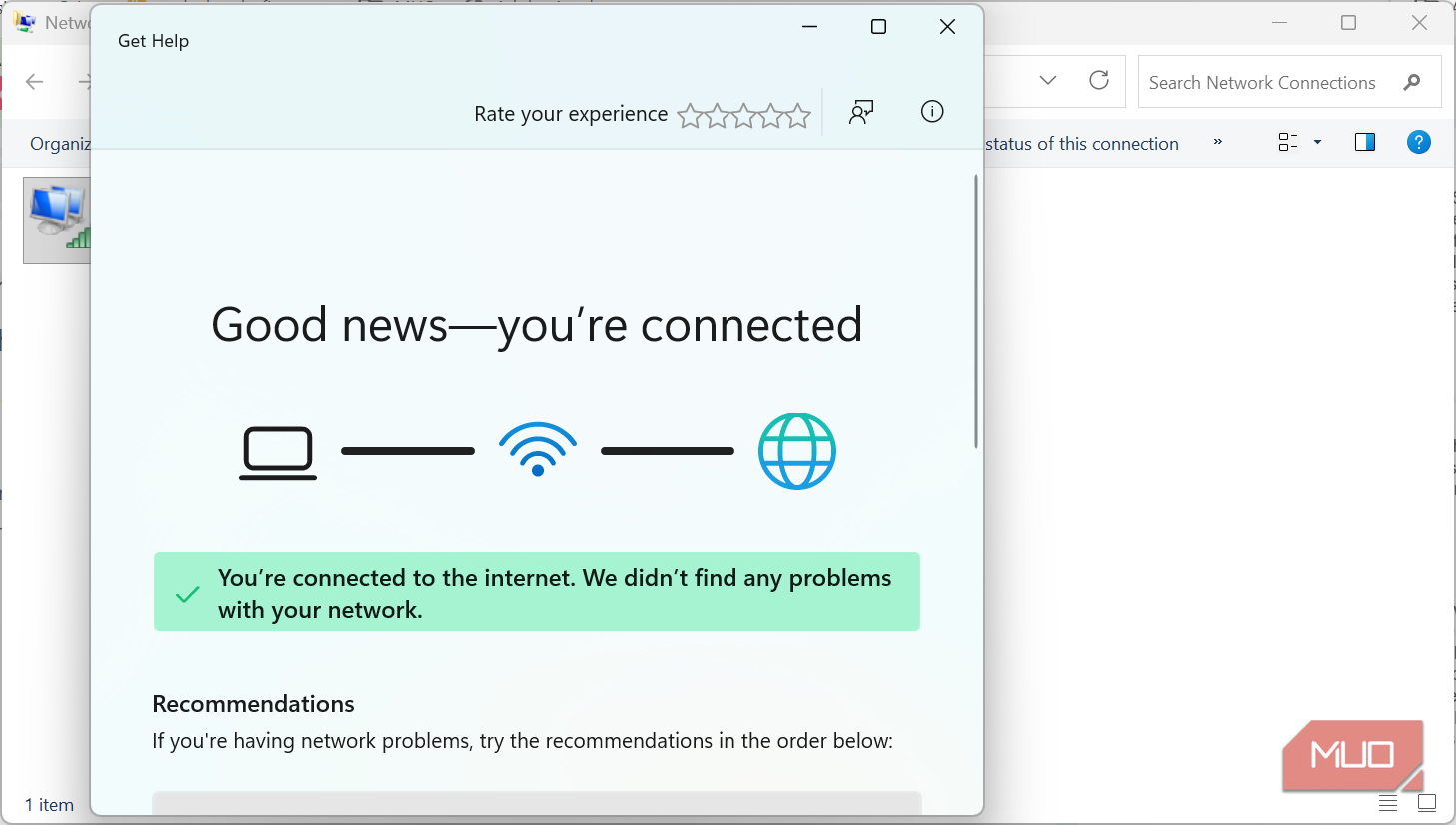1456x825 pixels.
Task: Click the change view icon in Network Connections
Action: click(1288, 142)
